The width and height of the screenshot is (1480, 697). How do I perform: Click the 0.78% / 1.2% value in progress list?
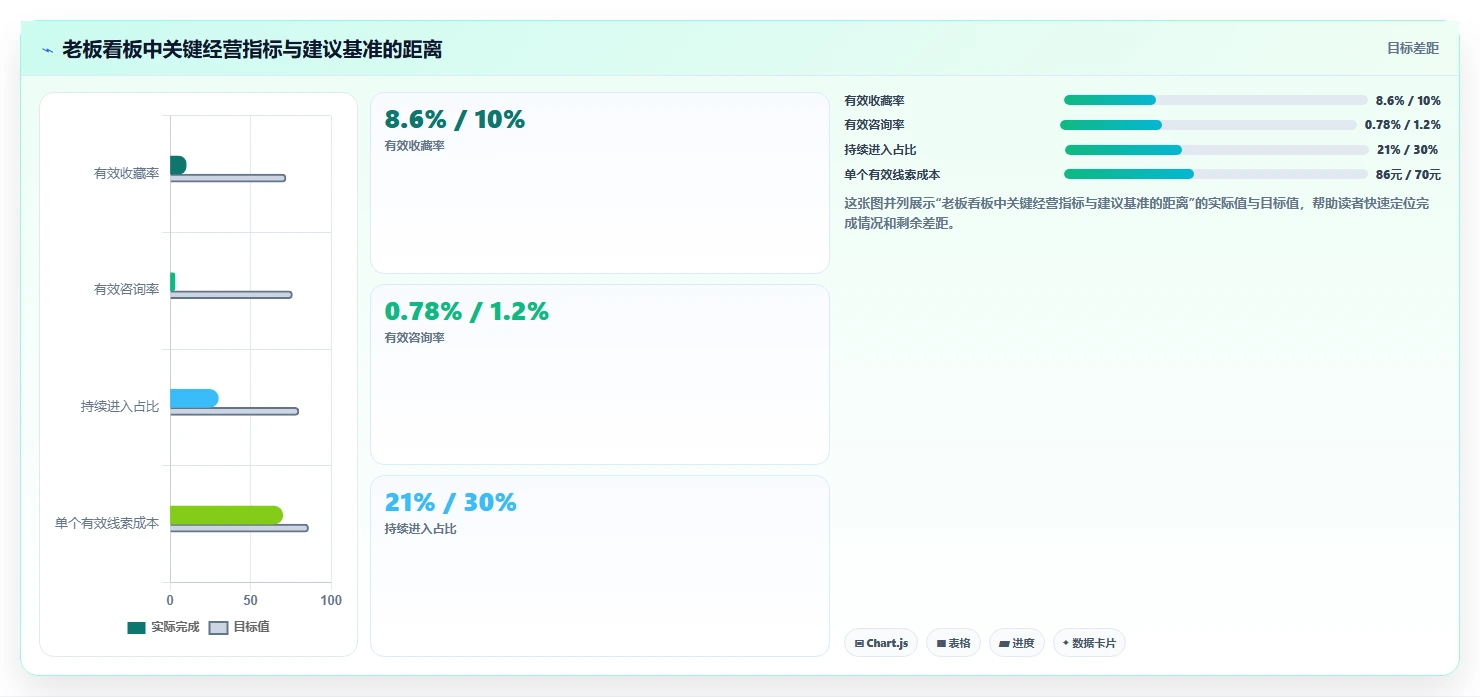pos(1403,125)
